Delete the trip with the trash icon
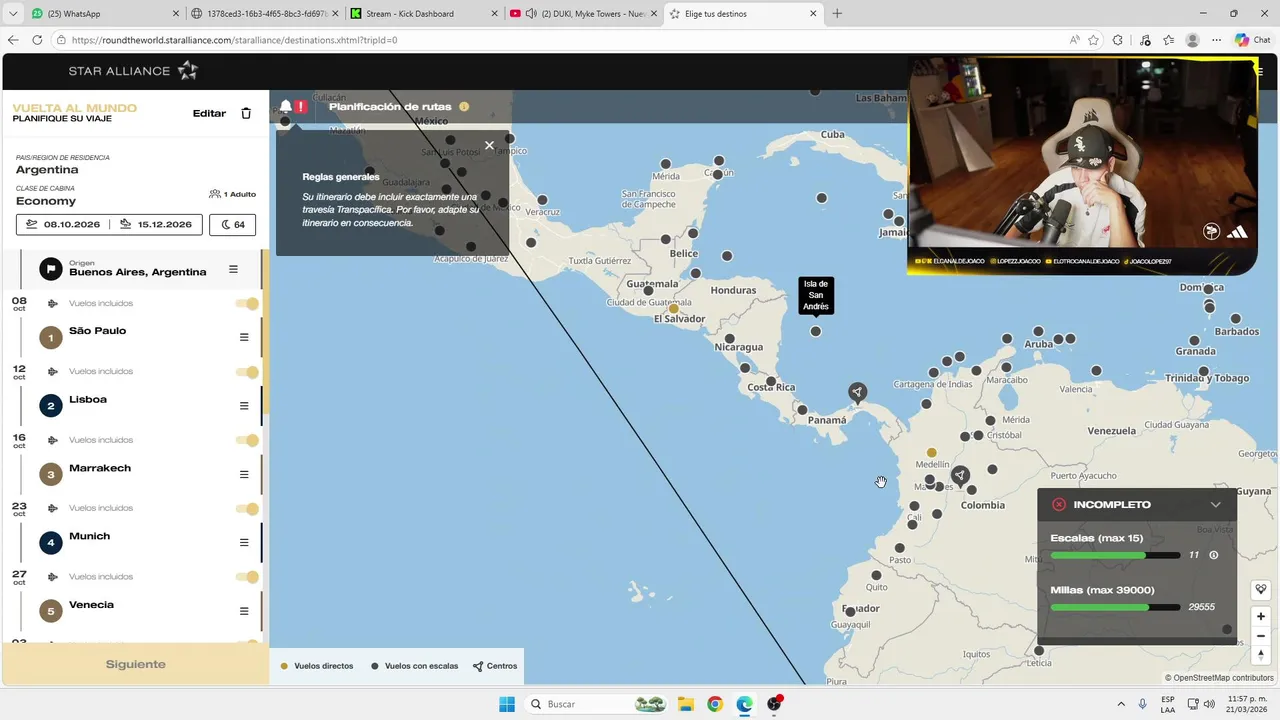1280x720 pixels. point(246,113)
